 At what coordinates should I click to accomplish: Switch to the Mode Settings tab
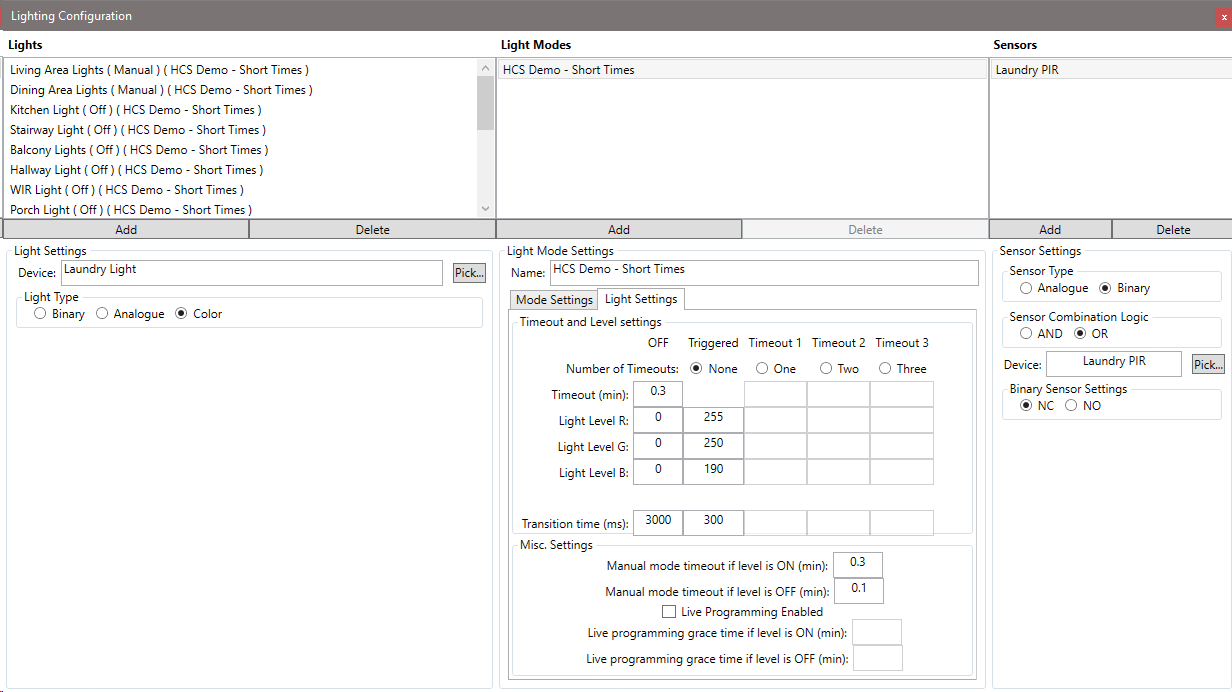coord(554,300)
